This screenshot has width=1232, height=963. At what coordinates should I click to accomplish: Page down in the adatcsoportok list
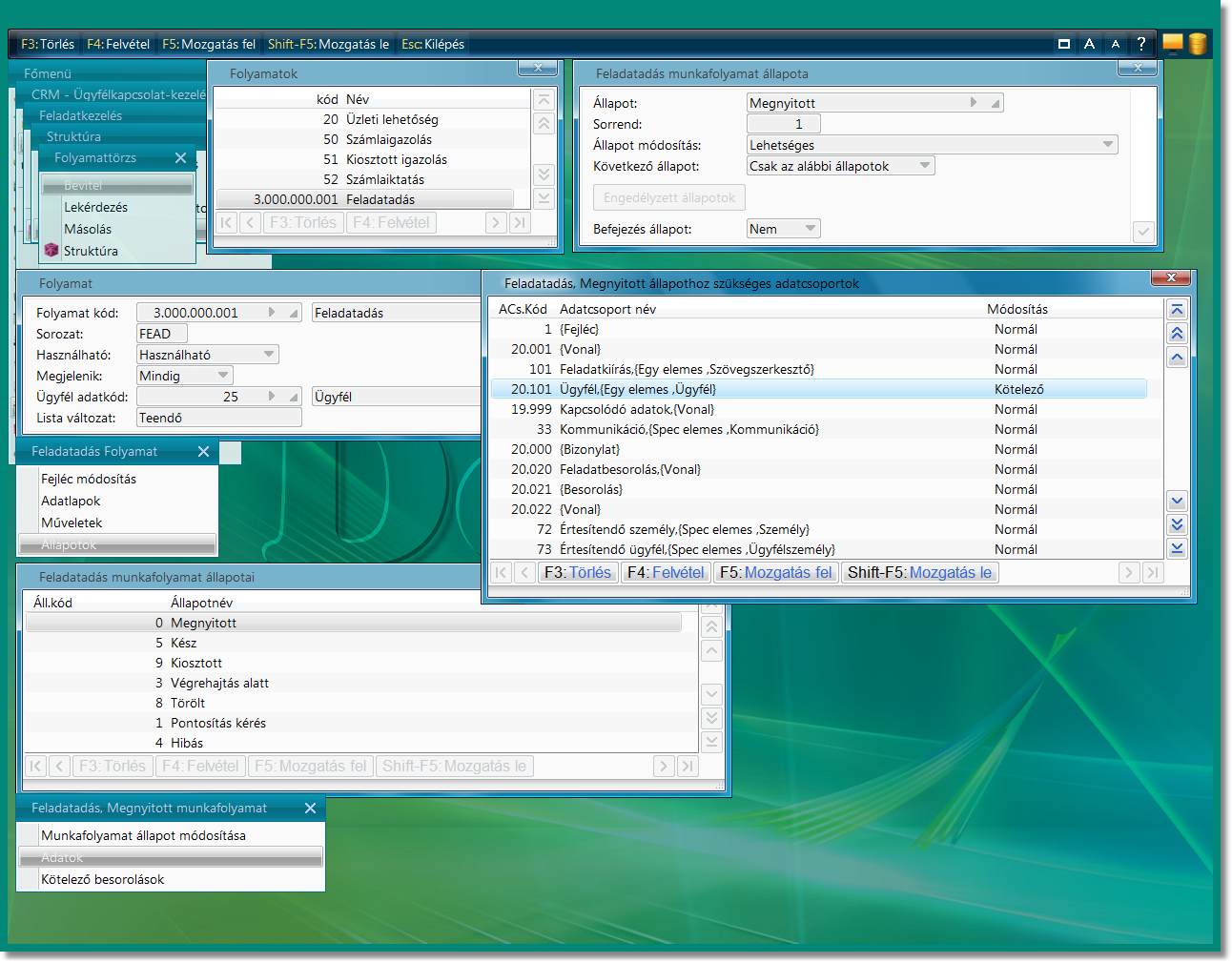point(1177,524)
